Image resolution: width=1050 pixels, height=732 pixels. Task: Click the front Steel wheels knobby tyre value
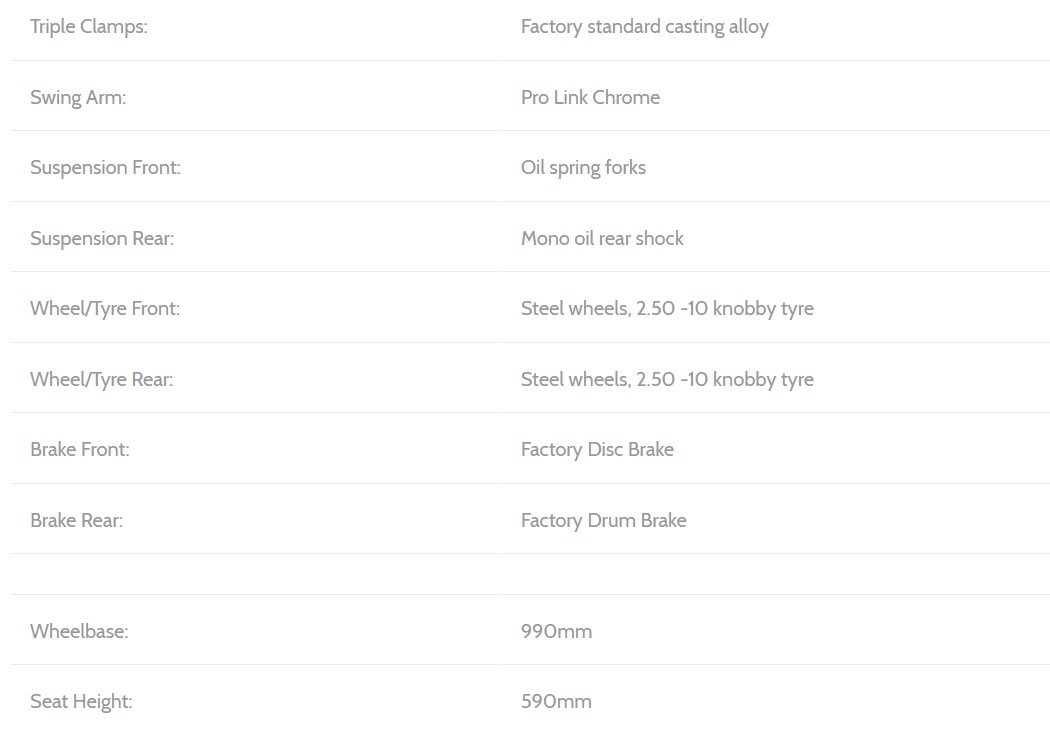[667, 309]
